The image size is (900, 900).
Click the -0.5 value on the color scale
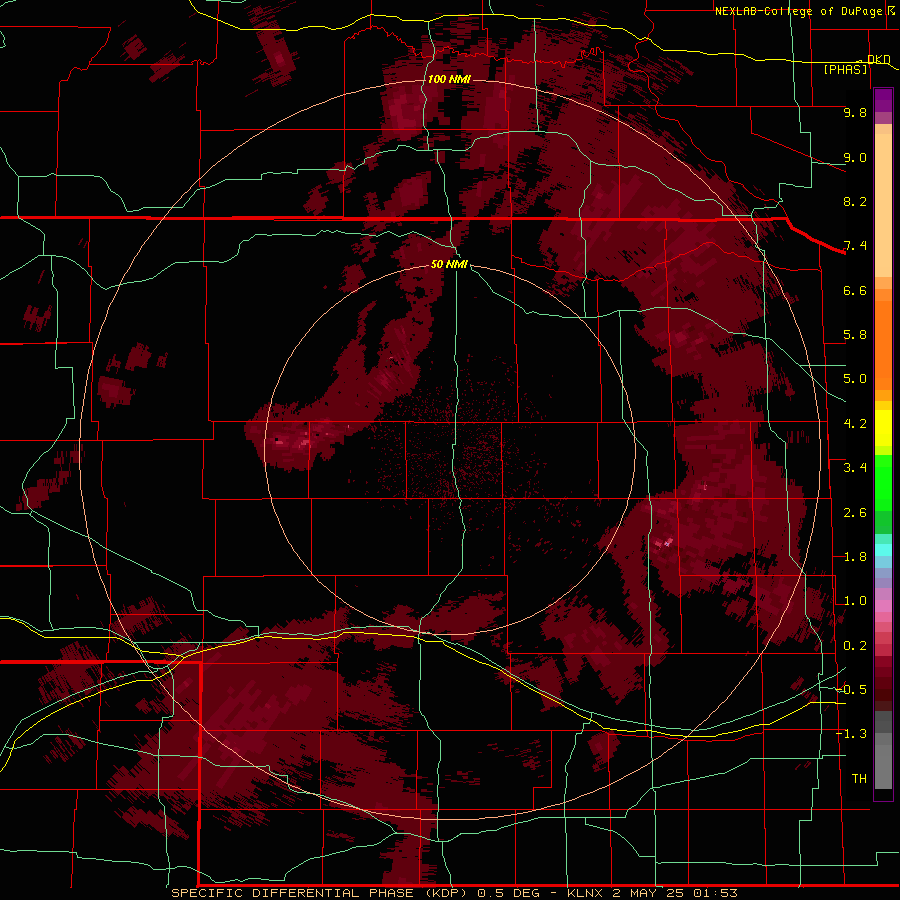pyautogui.click(x=851, y=690)
